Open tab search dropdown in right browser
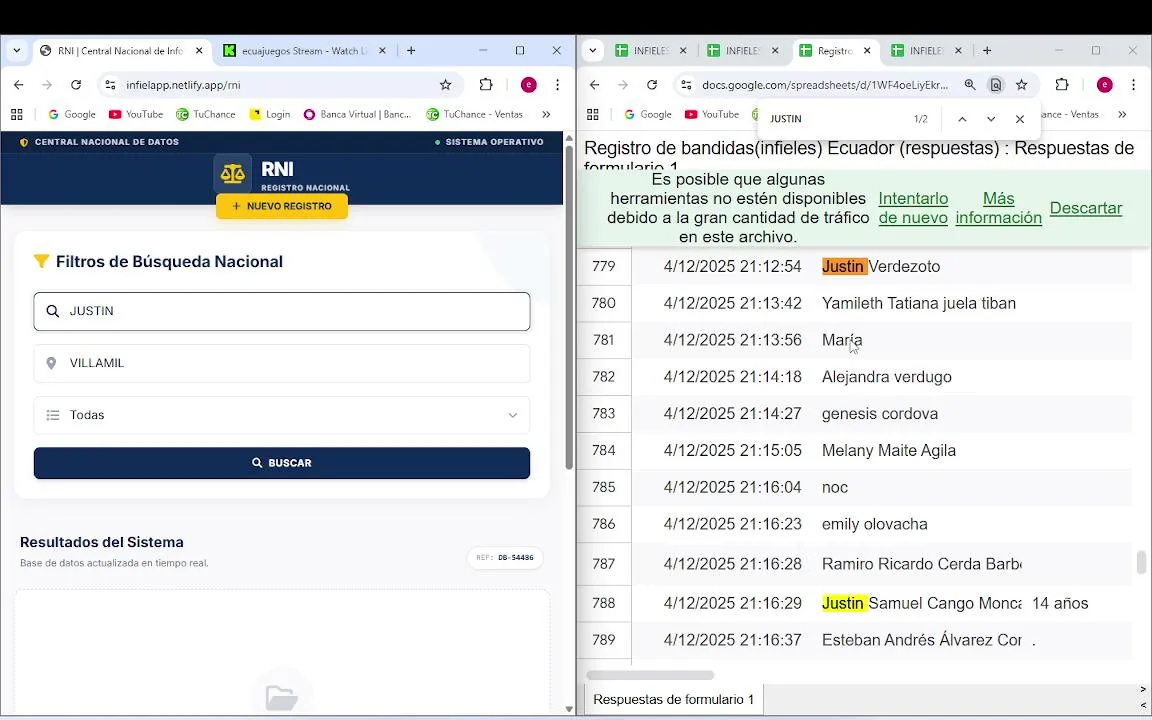1152x720 pixels. [593, 51]
